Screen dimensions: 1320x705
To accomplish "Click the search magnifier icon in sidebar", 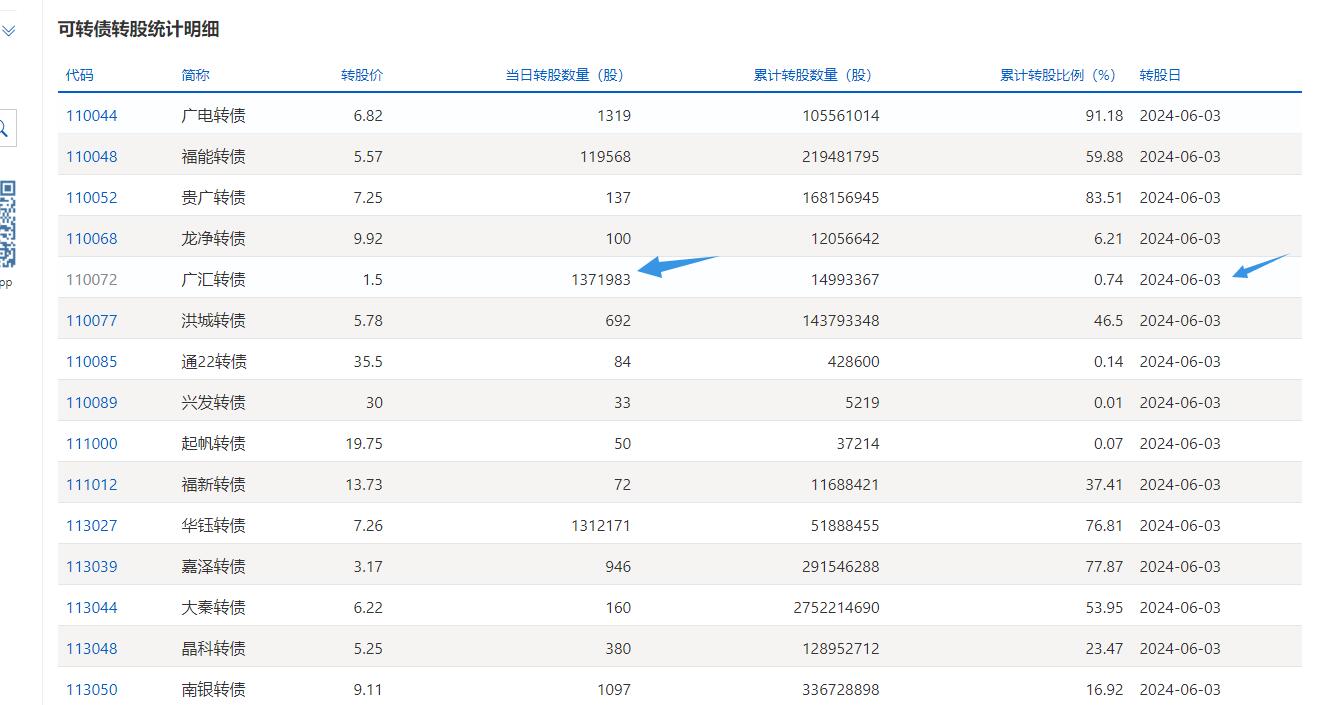I will (4, 128).
